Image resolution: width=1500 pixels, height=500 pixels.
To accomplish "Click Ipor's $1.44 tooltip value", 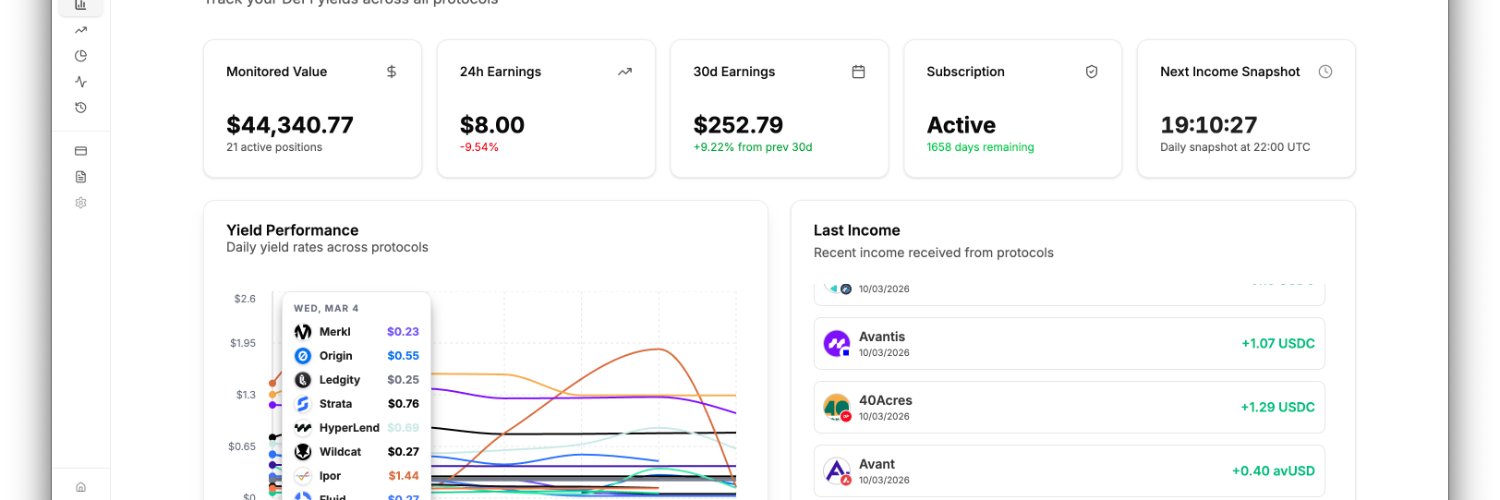I will point(403,476).
